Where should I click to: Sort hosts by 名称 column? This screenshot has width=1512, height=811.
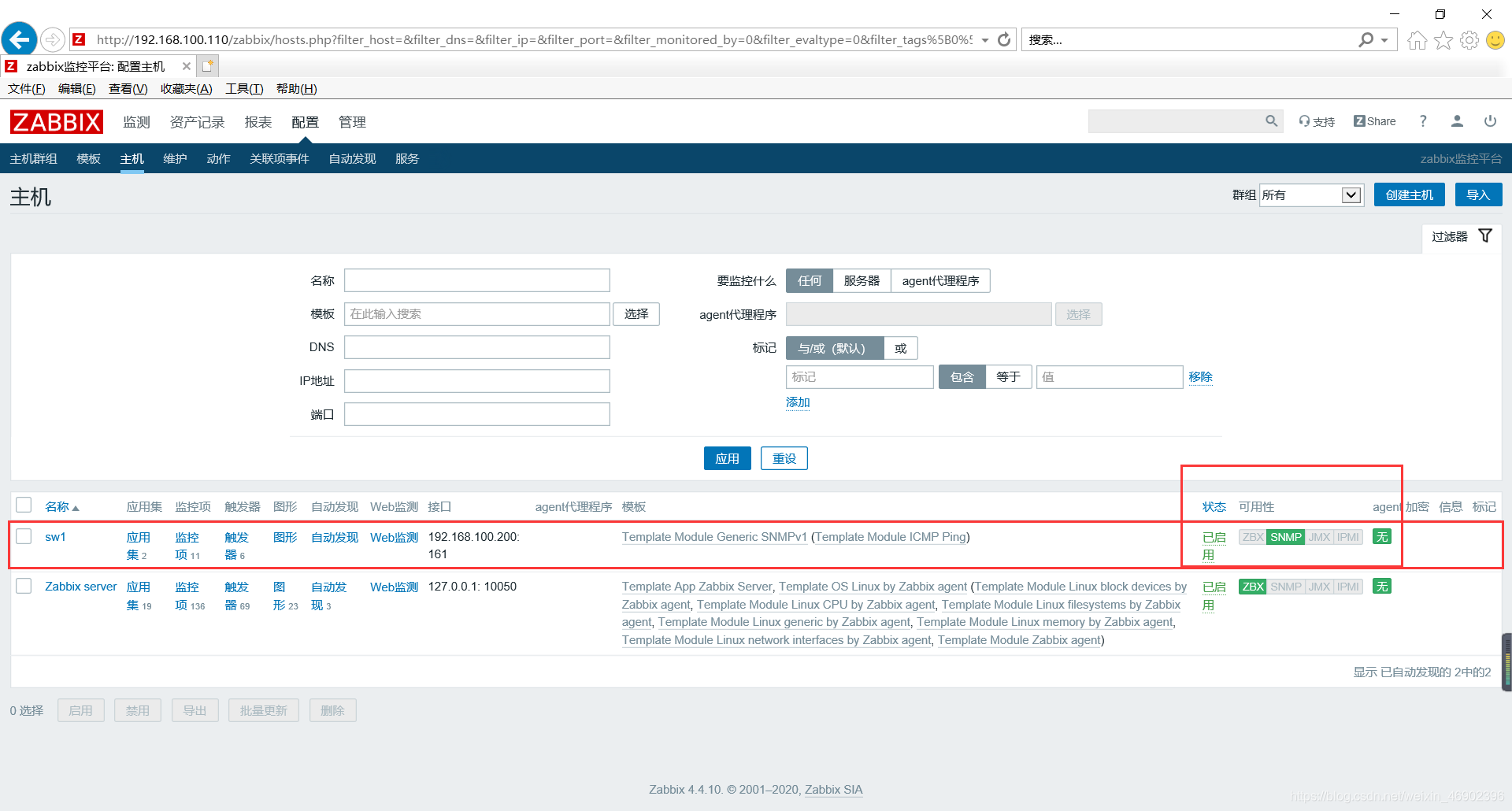[x=61, y=507]
